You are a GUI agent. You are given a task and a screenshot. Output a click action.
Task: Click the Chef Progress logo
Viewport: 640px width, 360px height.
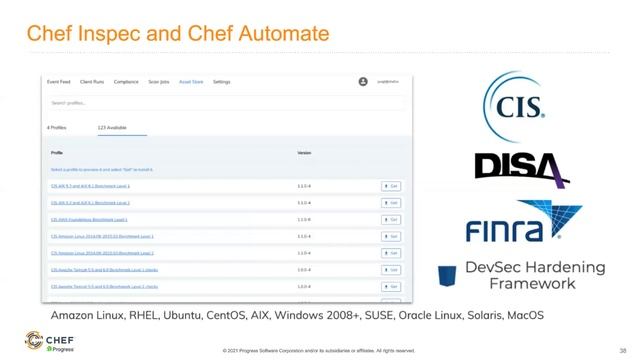tap(49, 341)
